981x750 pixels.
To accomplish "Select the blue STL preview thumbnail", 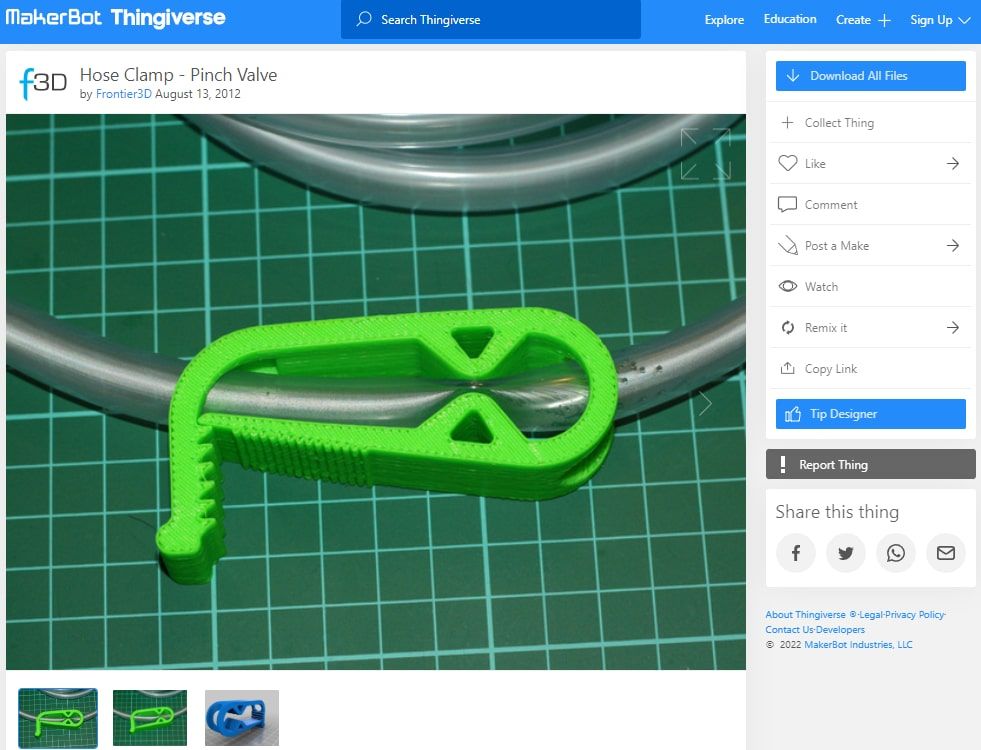I will click(241, 717).
